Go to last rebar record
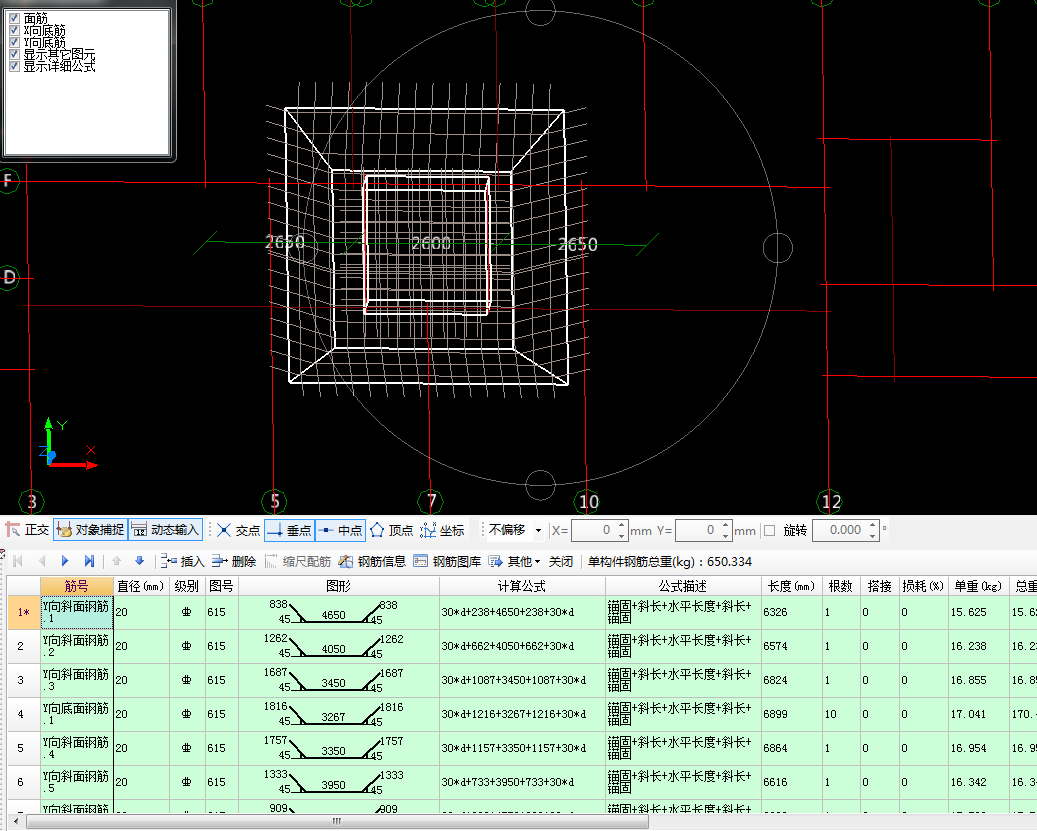Viewport: 1037px width, 831px height. point(89,561)
